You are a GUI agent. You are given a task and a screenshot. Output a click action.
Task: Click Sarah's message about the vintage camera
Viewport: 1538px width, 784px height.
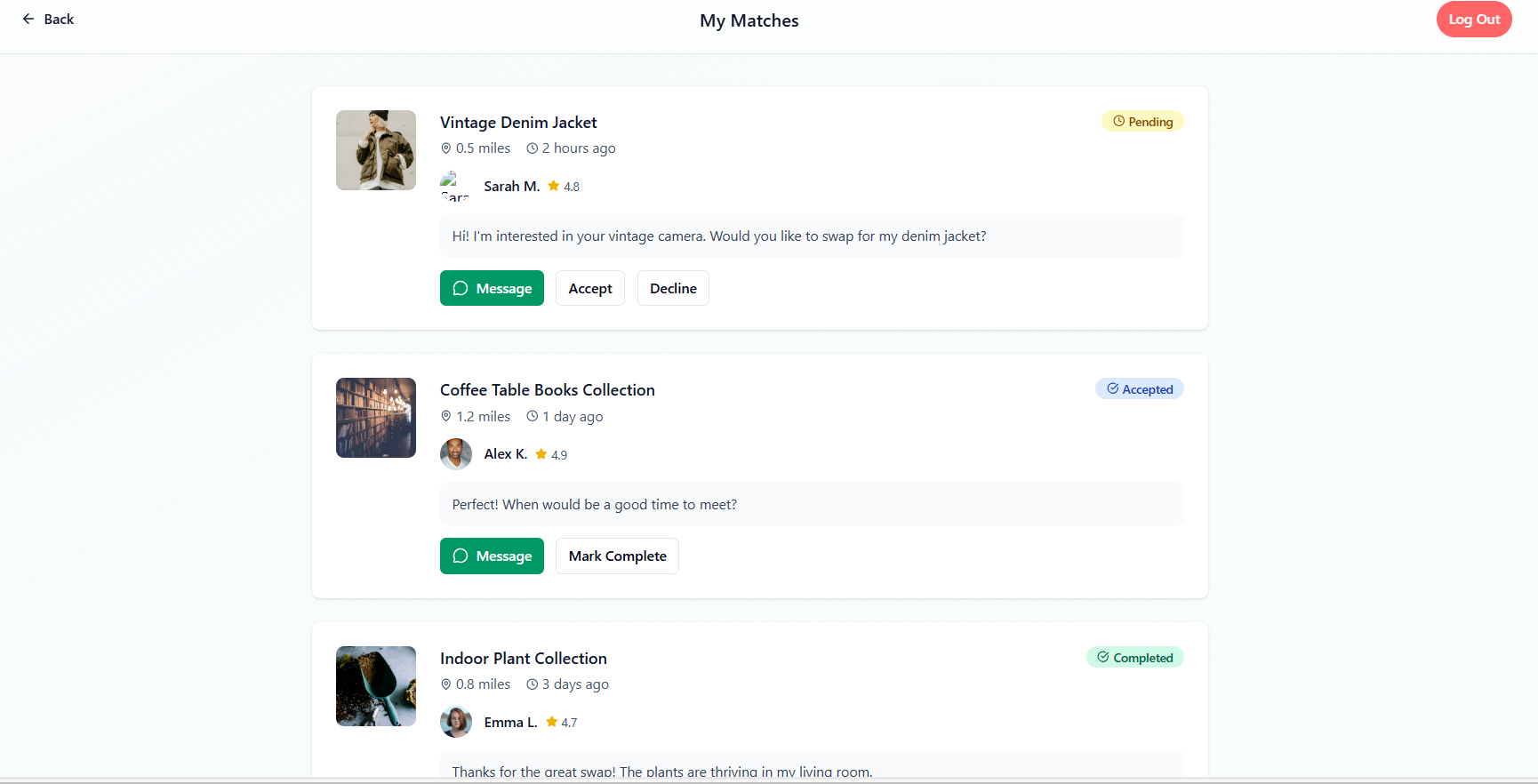[812, 236]
